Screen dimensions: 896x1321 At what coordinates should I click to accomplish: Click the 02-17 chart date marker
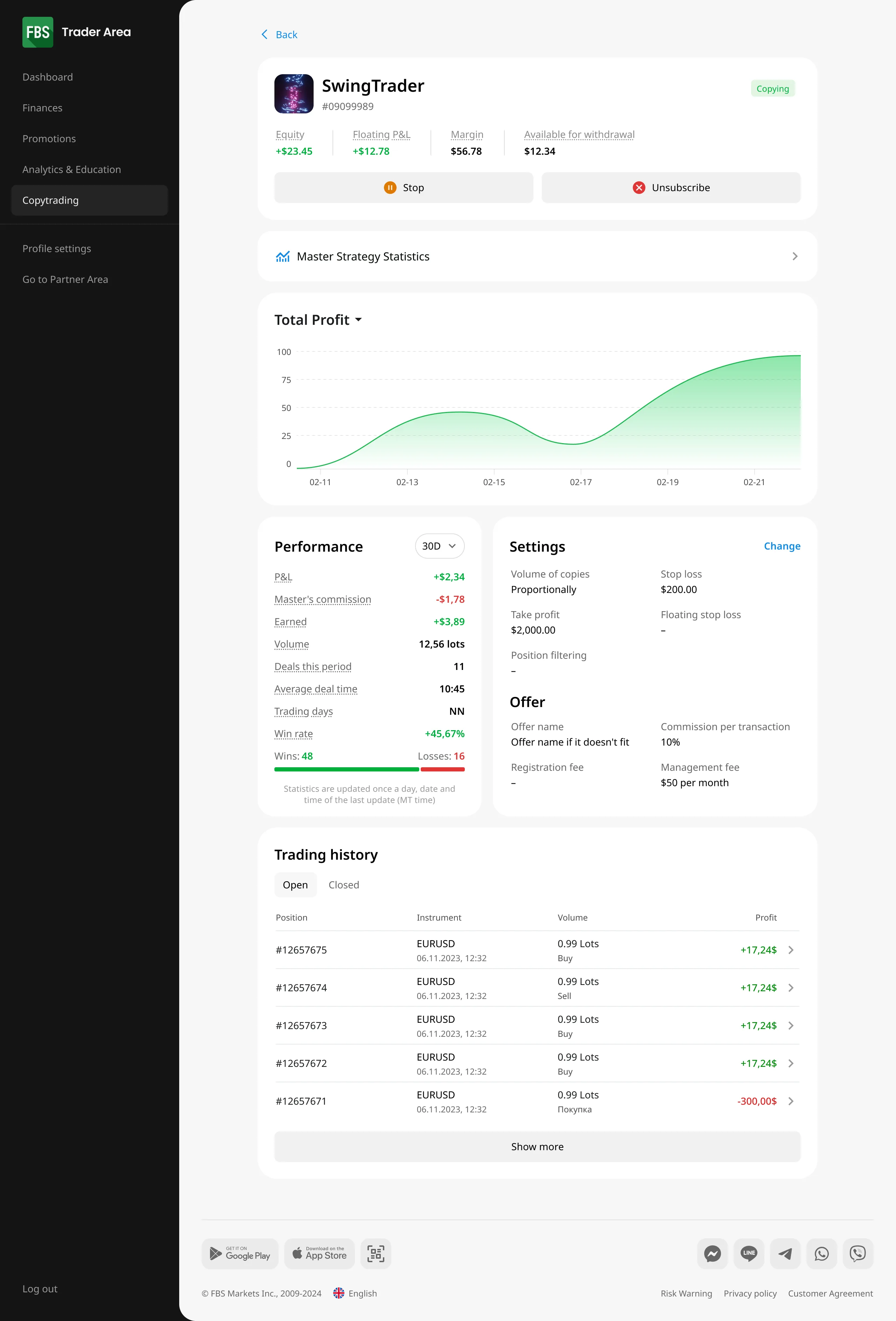click(580, 482)
